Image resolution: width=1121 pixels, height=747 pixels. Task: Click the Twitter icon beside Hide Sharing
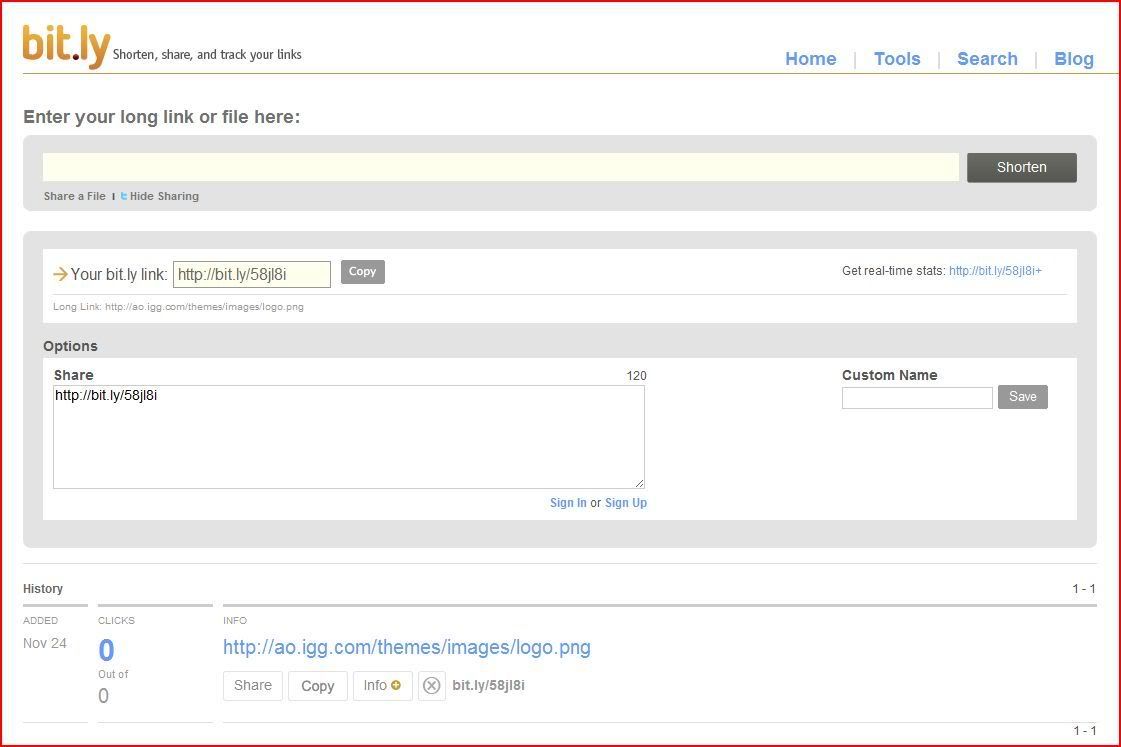pos(124,196)
